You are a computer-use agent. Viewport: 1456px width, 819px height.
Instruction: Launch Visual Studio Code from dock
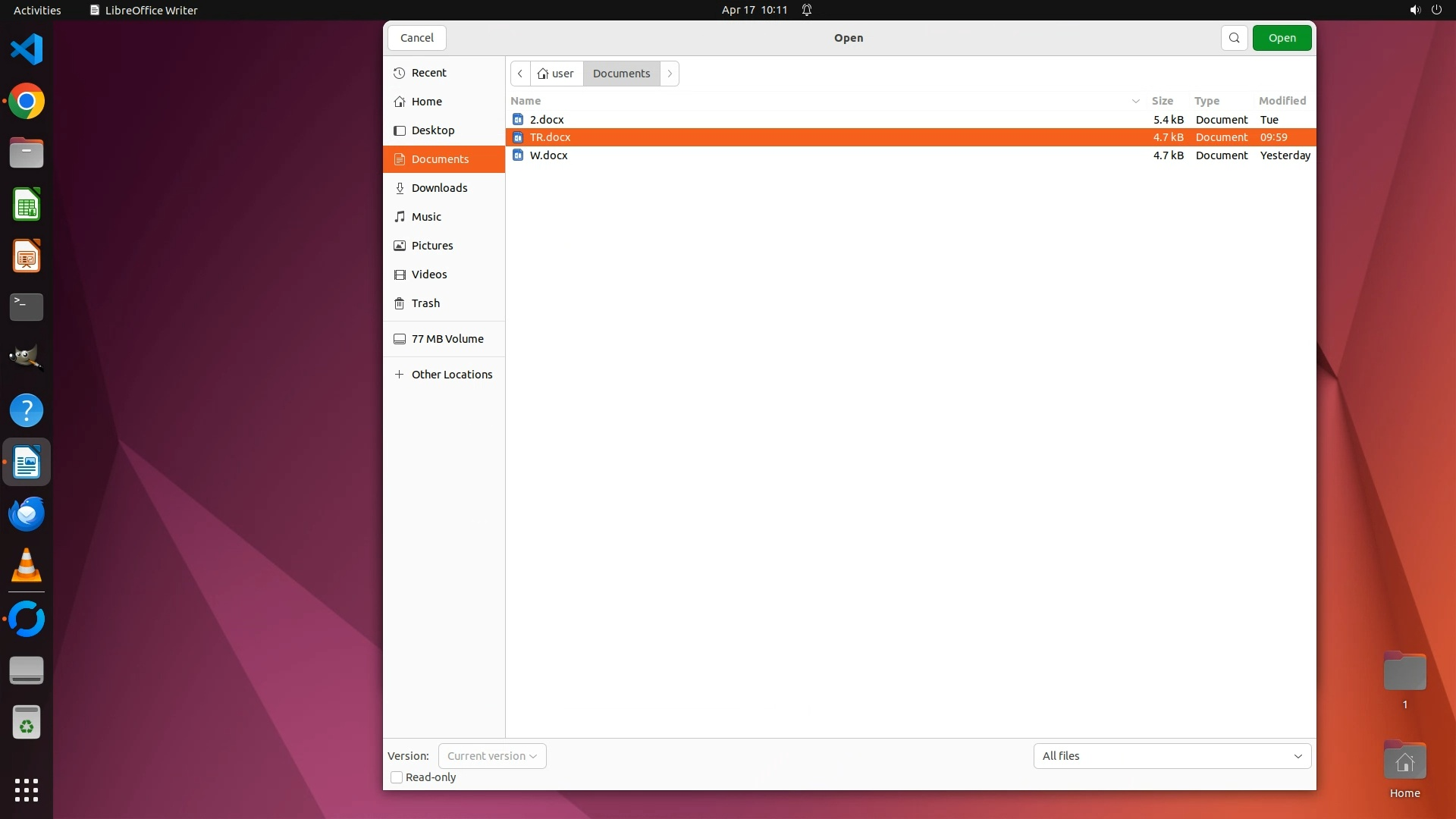coord(27,50)
